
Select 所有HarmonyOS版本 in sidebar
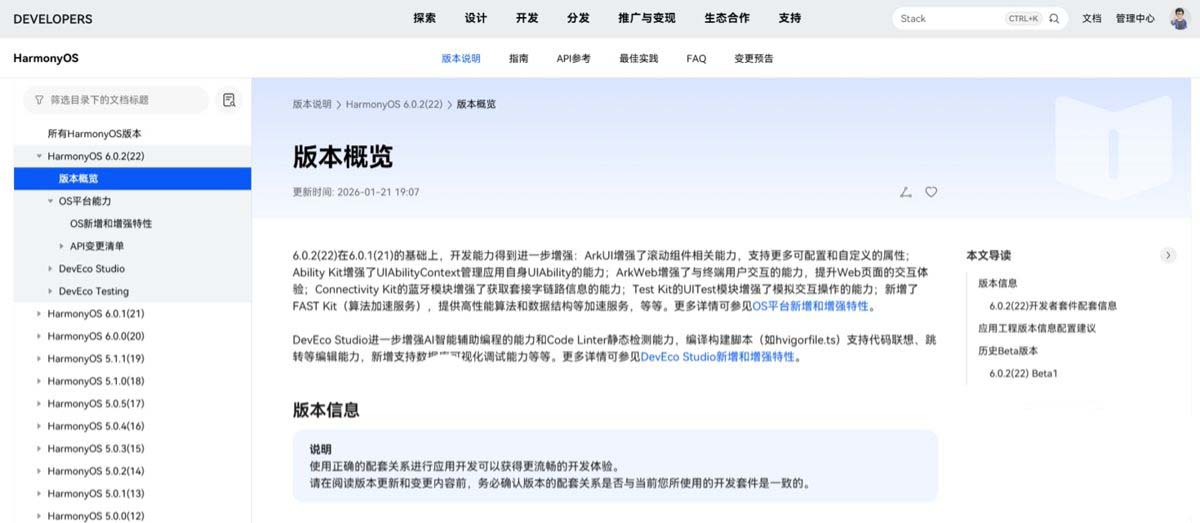95,133
